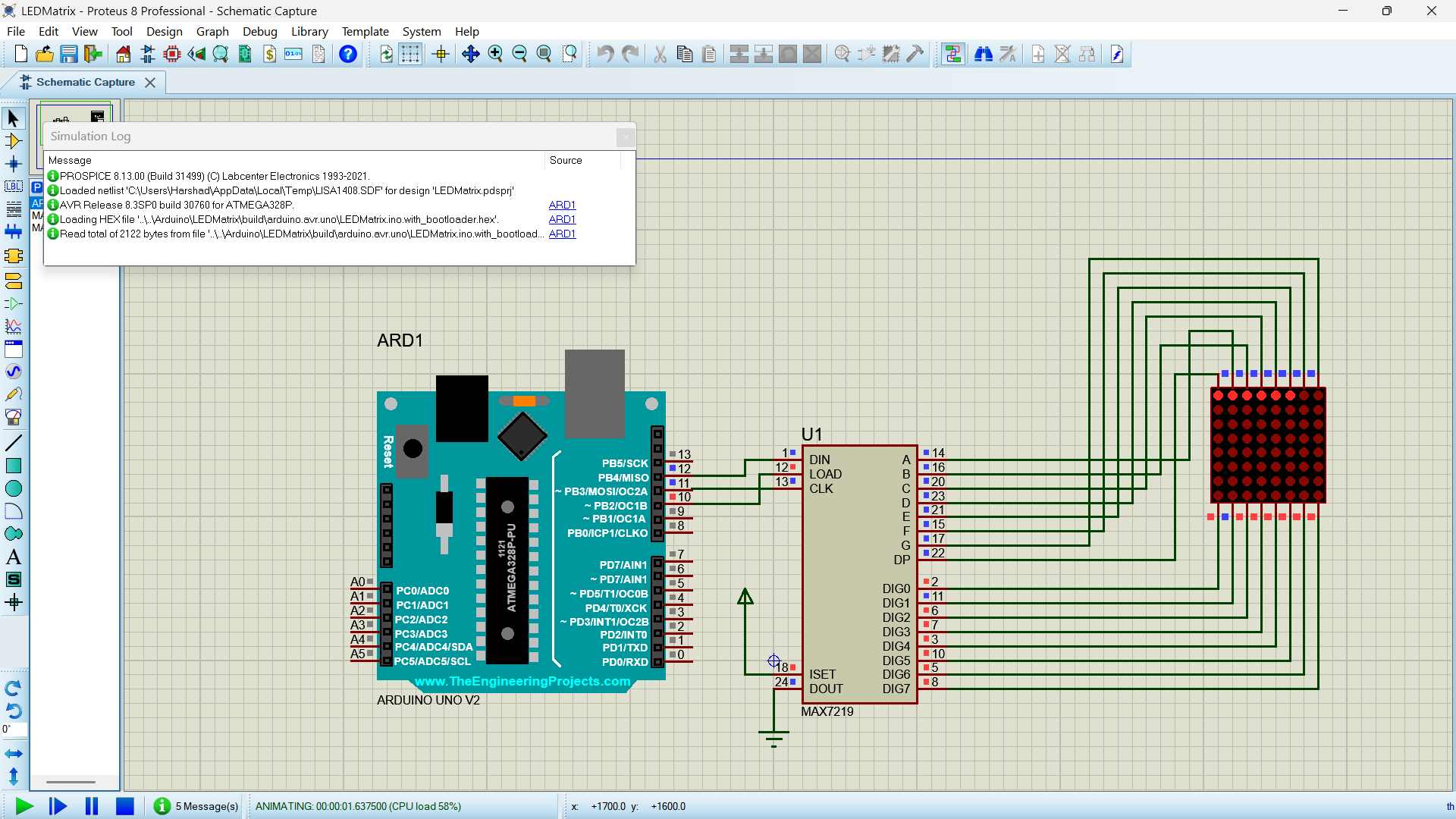The height and width of the screenshot is (819, 1456).
Task: Close the Simulation Log popup
Action: click(x=626, y=136)
